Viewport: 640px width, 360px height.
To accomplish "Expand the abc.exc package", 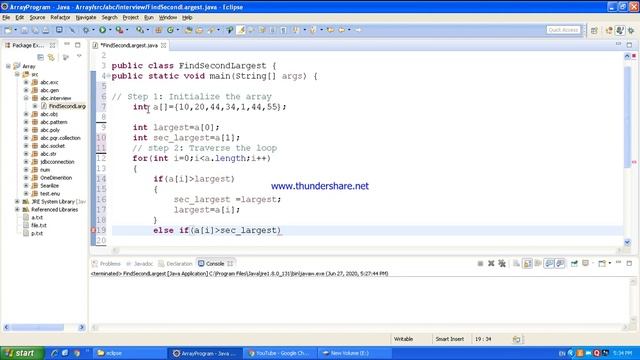I will (26, 82).
